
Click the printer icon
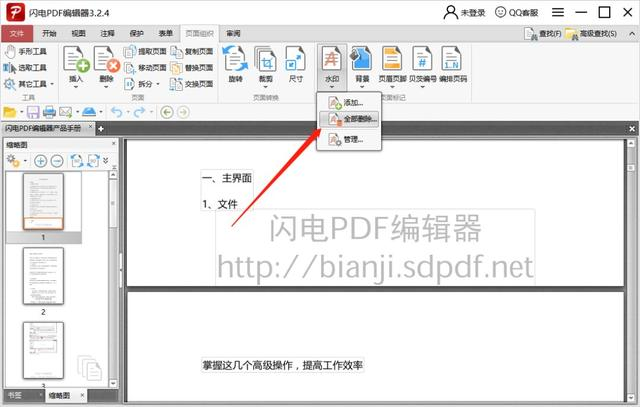pyautogui.click(x=49, y=112)
